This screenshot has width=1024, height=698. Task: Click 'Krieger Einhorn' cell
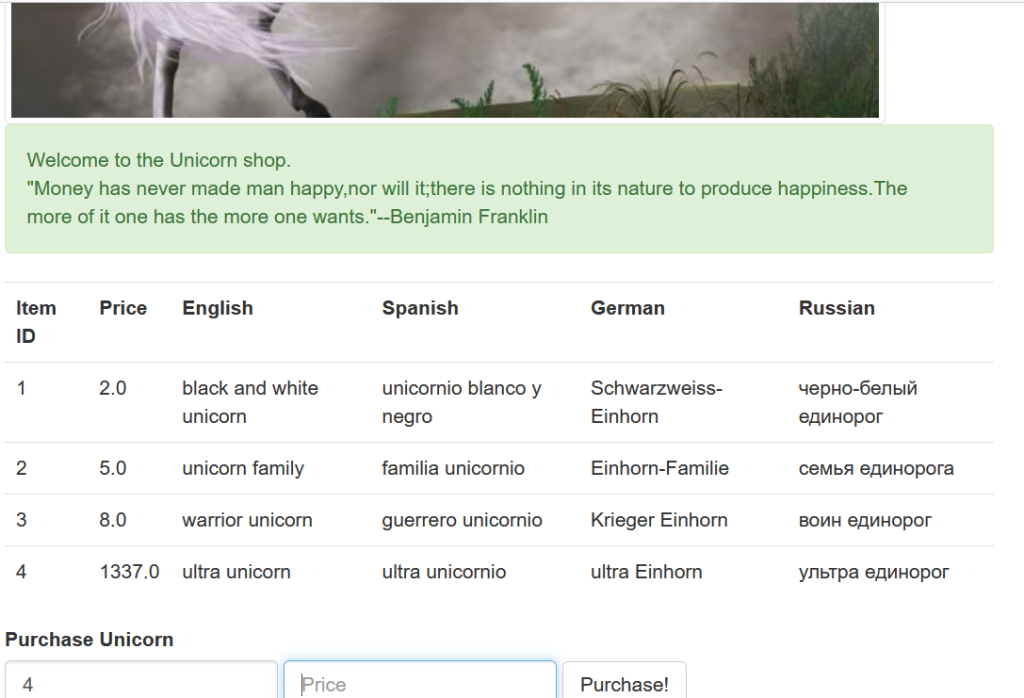coord(659,520)
